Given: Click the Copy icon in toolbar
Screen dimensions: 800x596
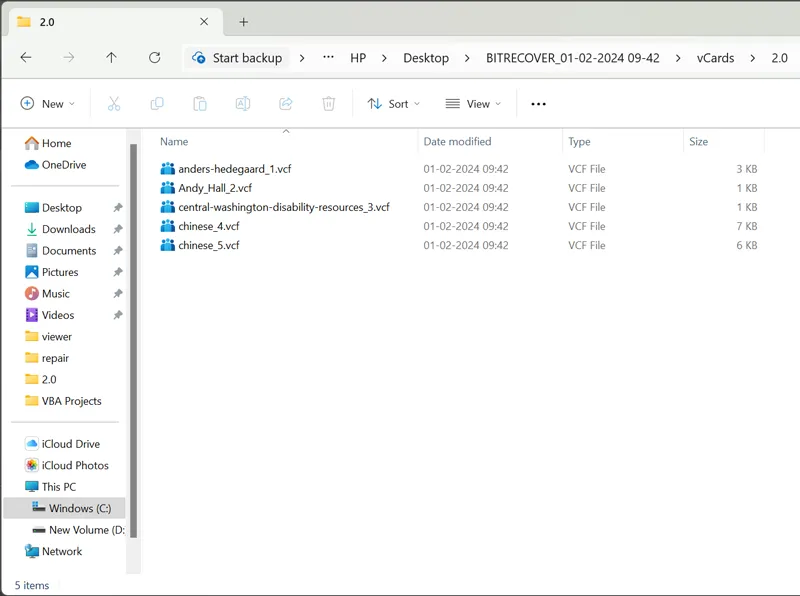Looking at the screenshot, I should 157,104.
